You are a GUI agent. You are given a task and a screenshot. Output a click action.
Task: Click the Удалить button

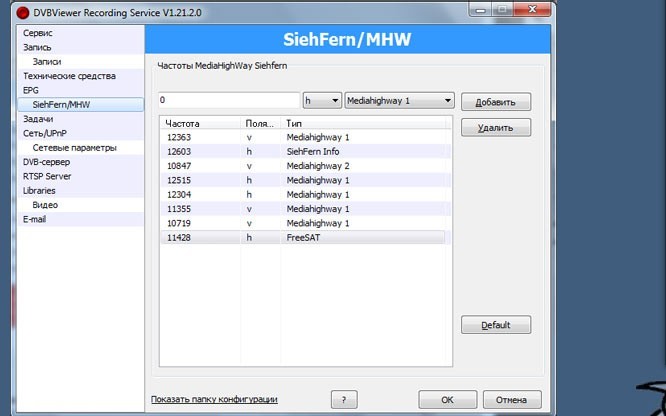point(495,128)
